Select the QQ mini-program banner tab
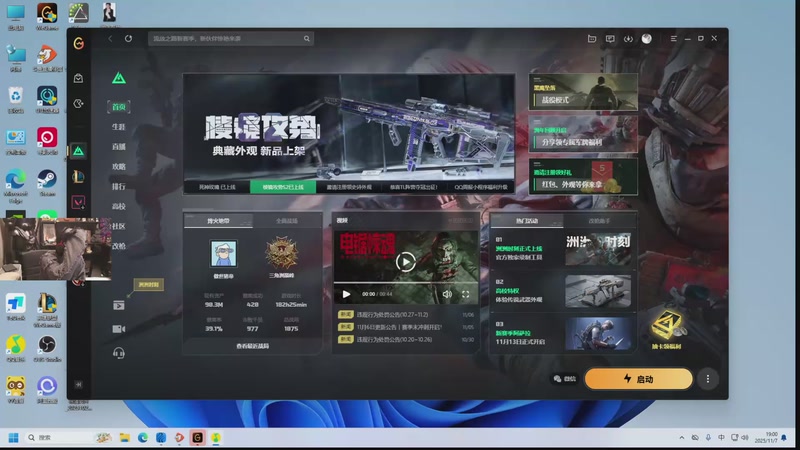The width and height of the screenshot is (800, 450). click(x=481, y=187)
